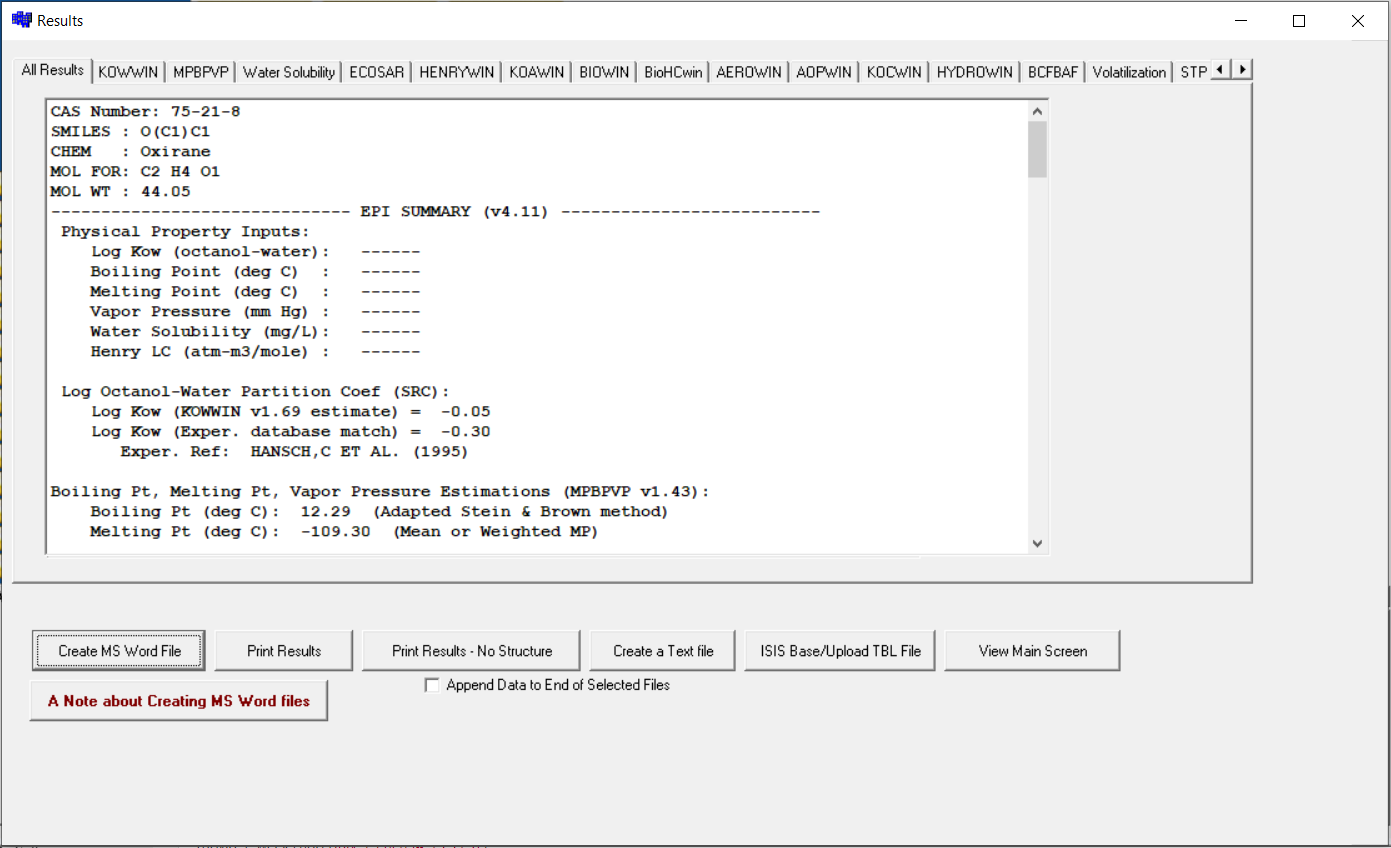
Task: Open the ECOSAR tab
Action: click(x=377, y=72)
